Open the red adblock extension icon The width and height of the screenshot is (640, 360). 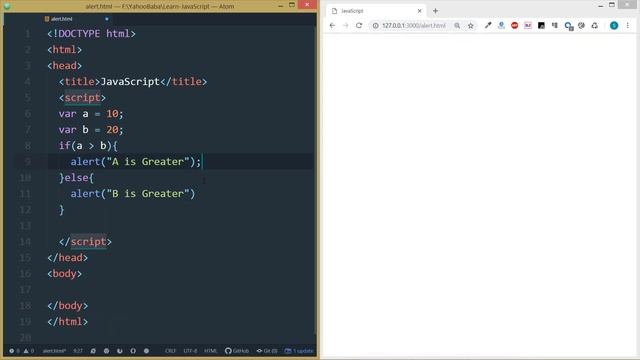515,25
